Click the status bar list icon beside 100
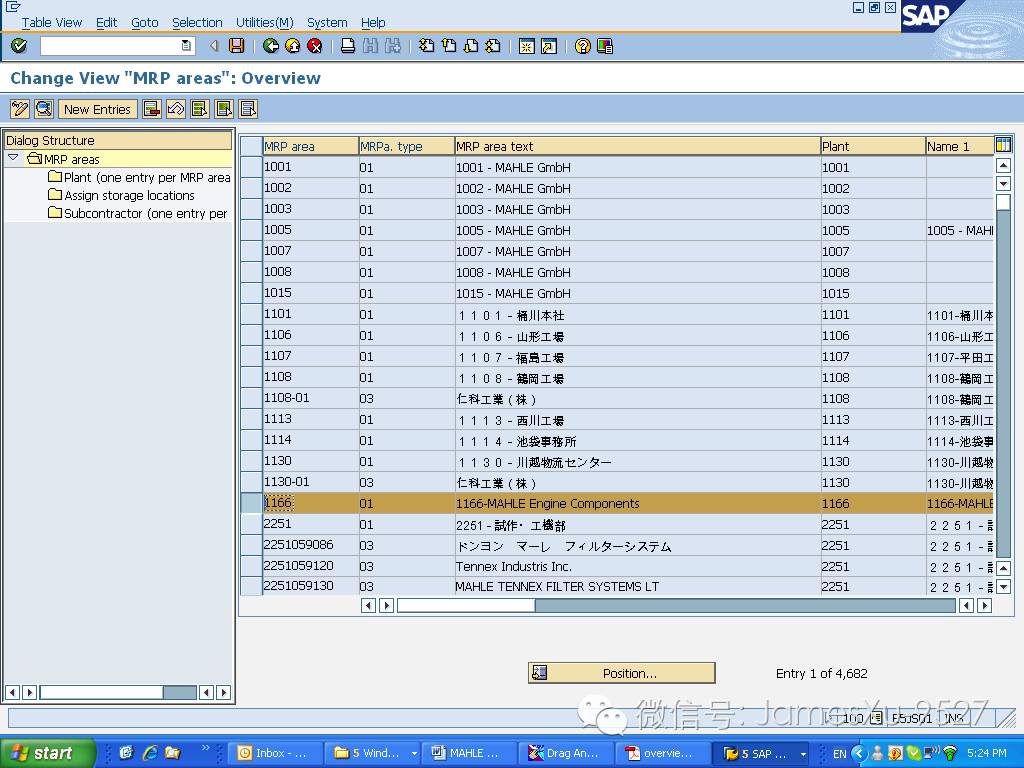 [x=876, y=718]
